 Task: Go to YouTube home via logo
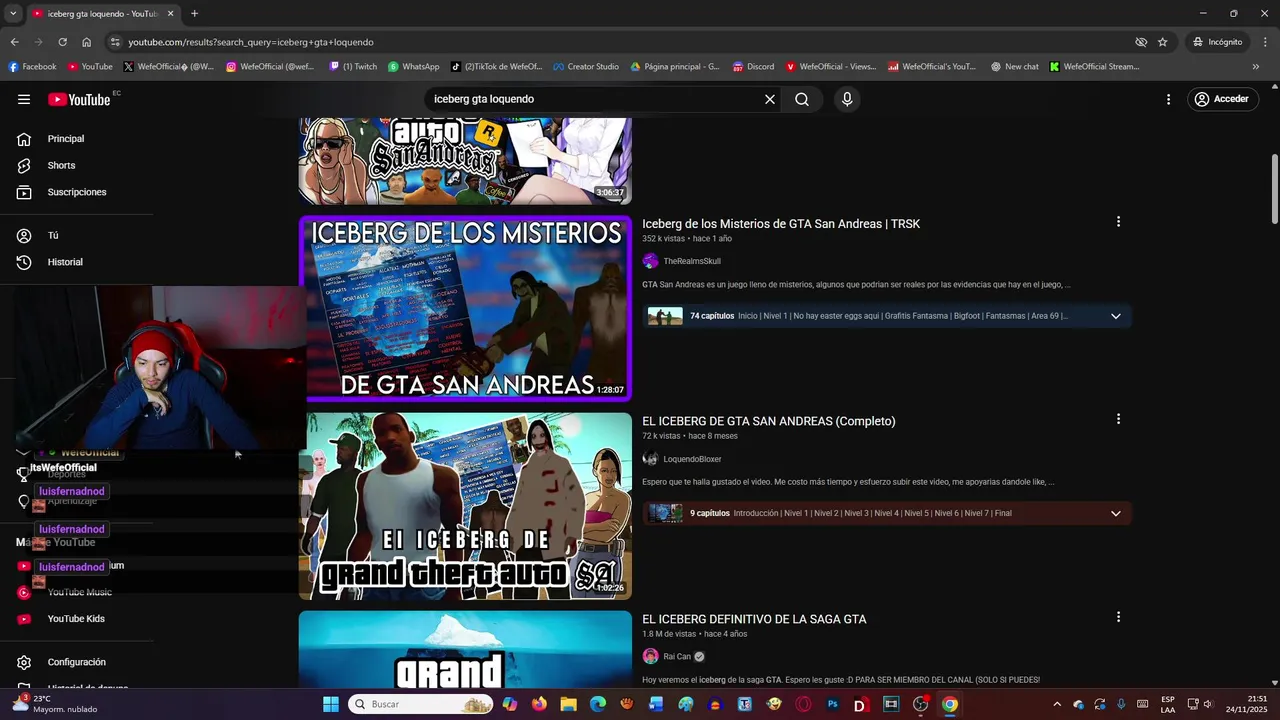pyautogui.click(x=79, y=99)
